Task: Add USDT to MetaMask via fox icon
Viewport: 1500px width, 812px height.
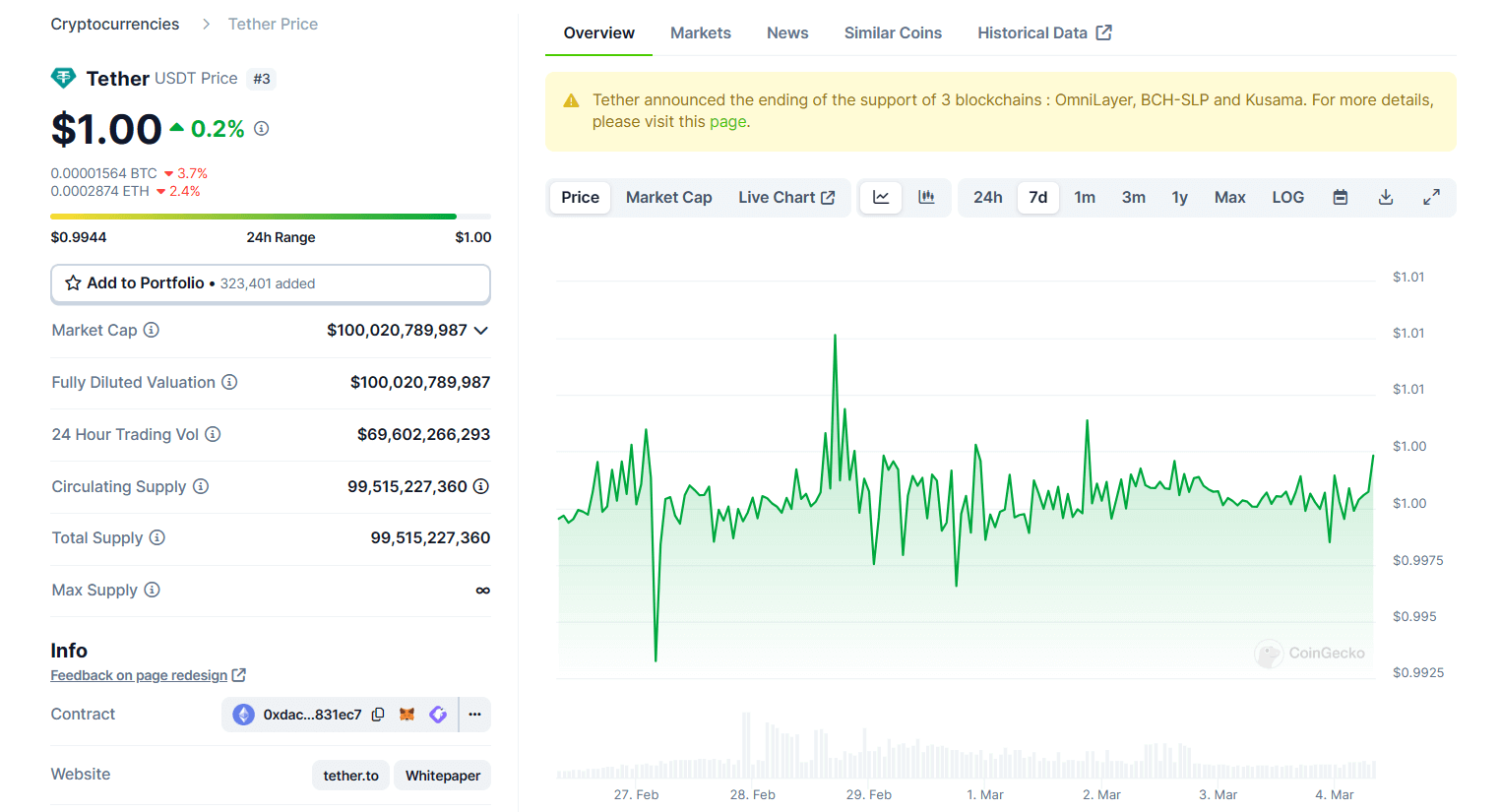Action: coord(408,715)
